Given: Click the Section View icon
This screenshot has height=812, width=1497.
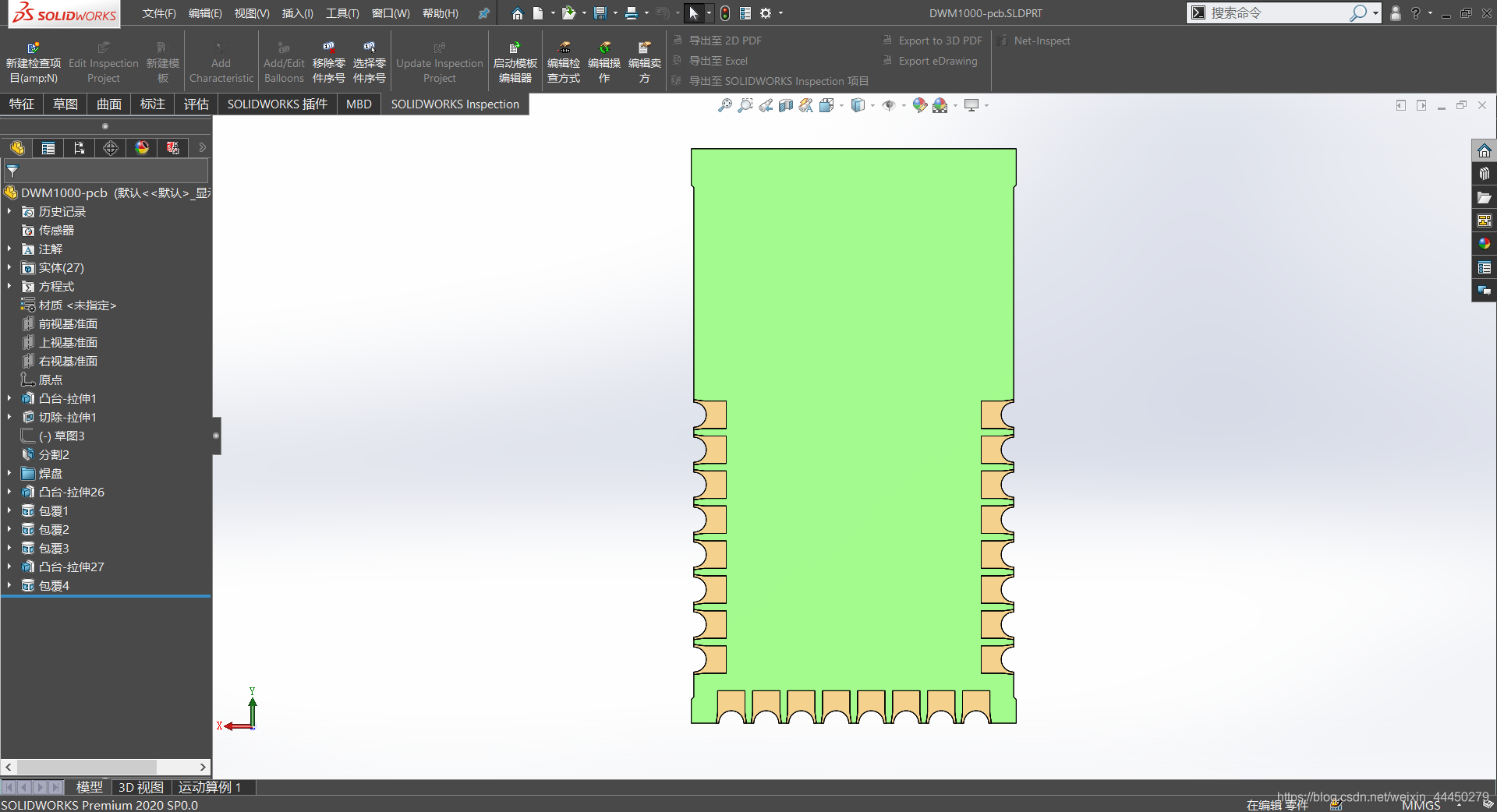Looking at the screenshot, I should 786,105.
